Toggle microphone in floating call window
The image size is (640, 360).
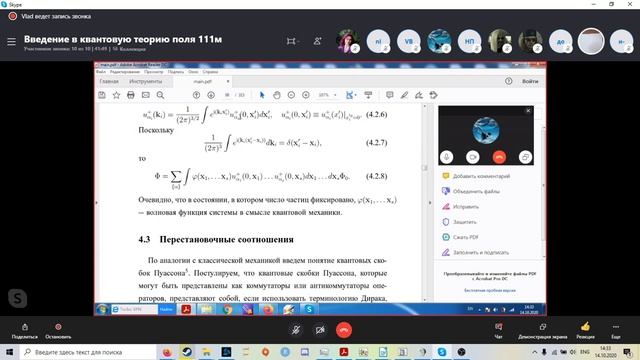[447, 157]
